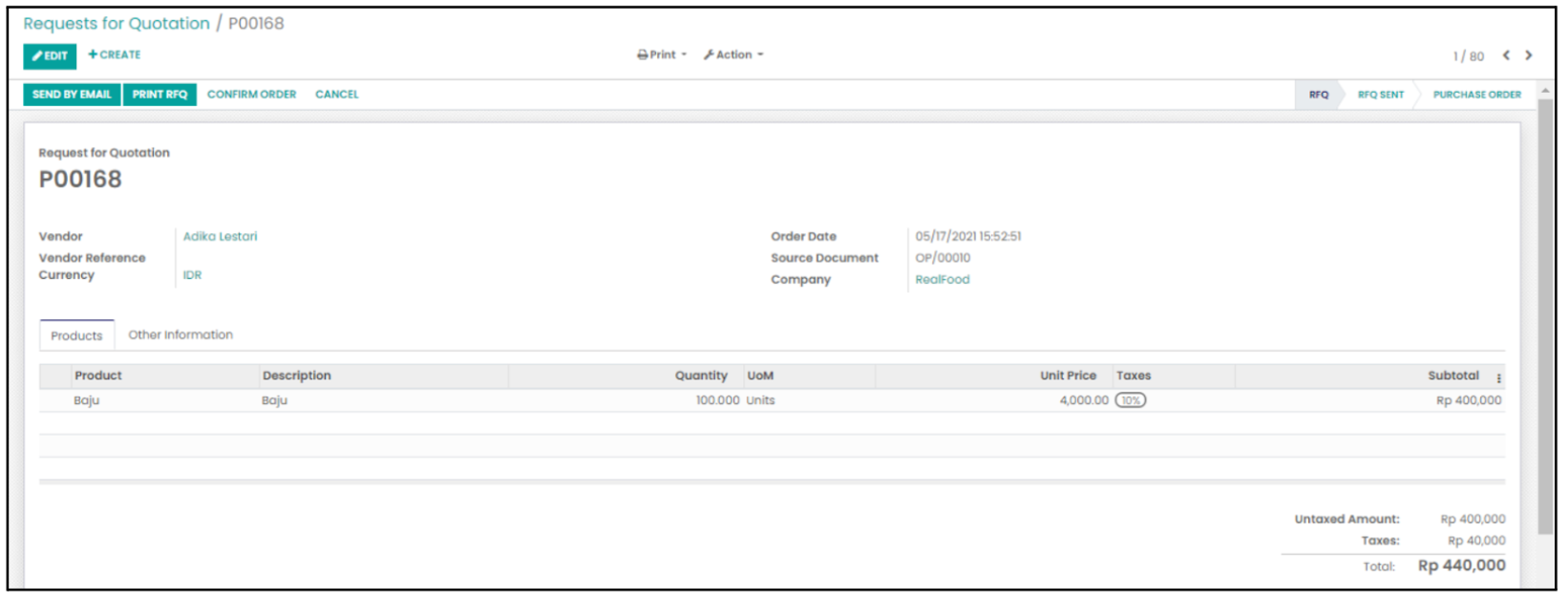Open the Print dropdown

[x=662, y=55]
